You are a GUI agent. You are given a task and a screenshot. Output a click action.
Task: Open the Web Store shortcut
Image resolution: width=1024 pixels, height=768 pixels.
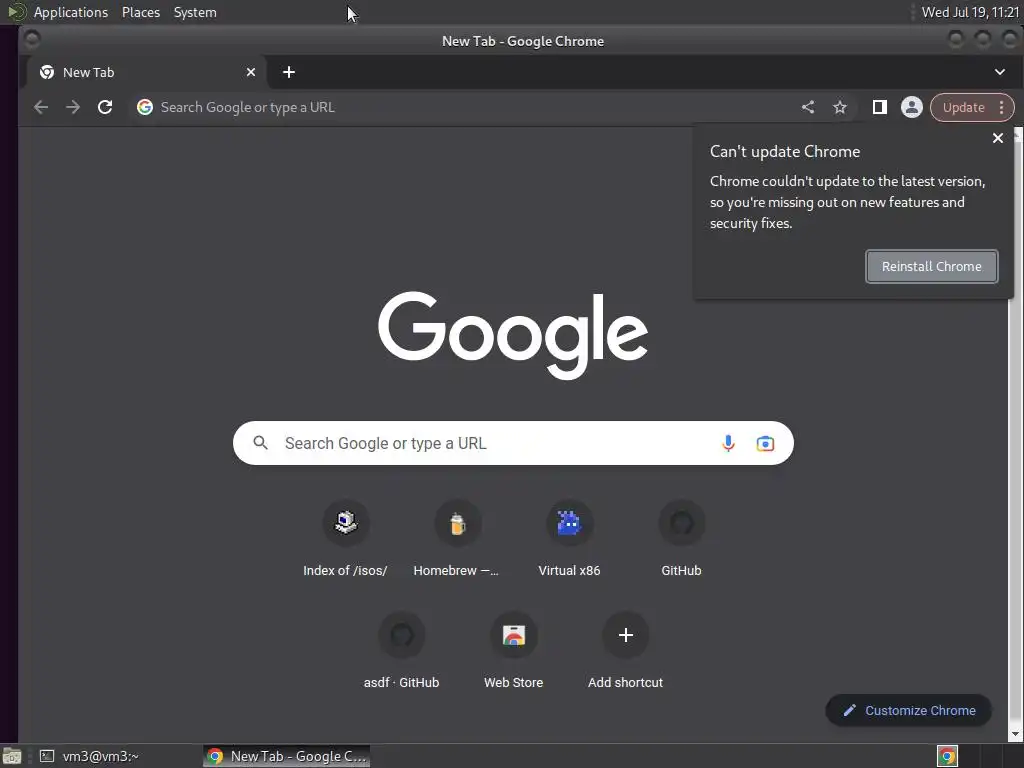[513, 651]
